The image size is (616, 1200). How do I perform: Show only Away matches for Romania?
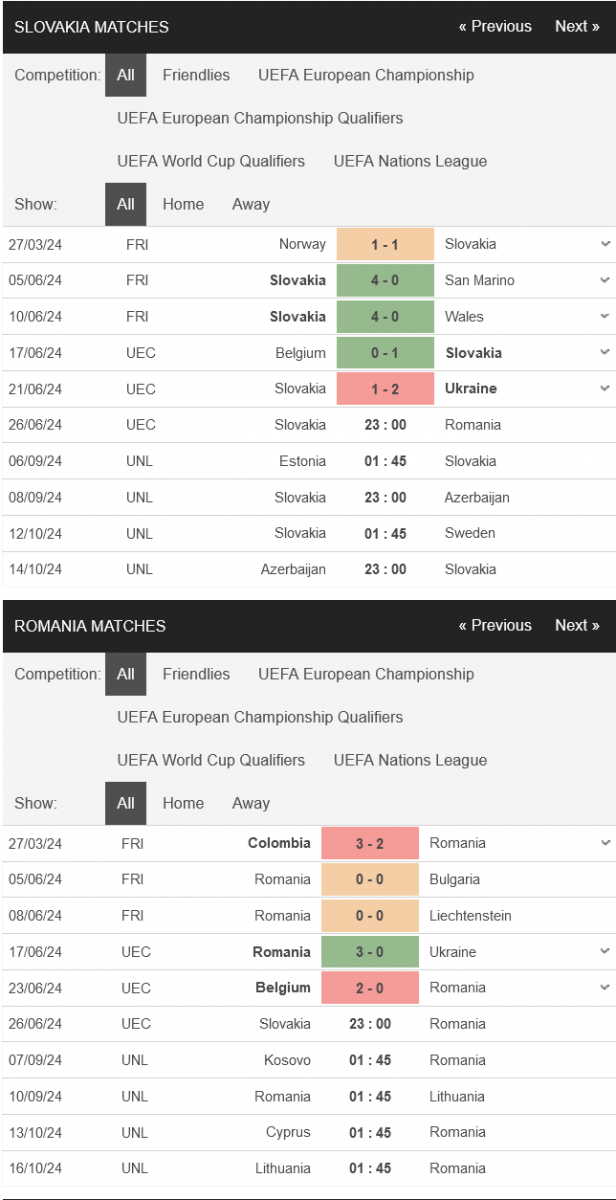pyautogui.click(x=251, y=803)
